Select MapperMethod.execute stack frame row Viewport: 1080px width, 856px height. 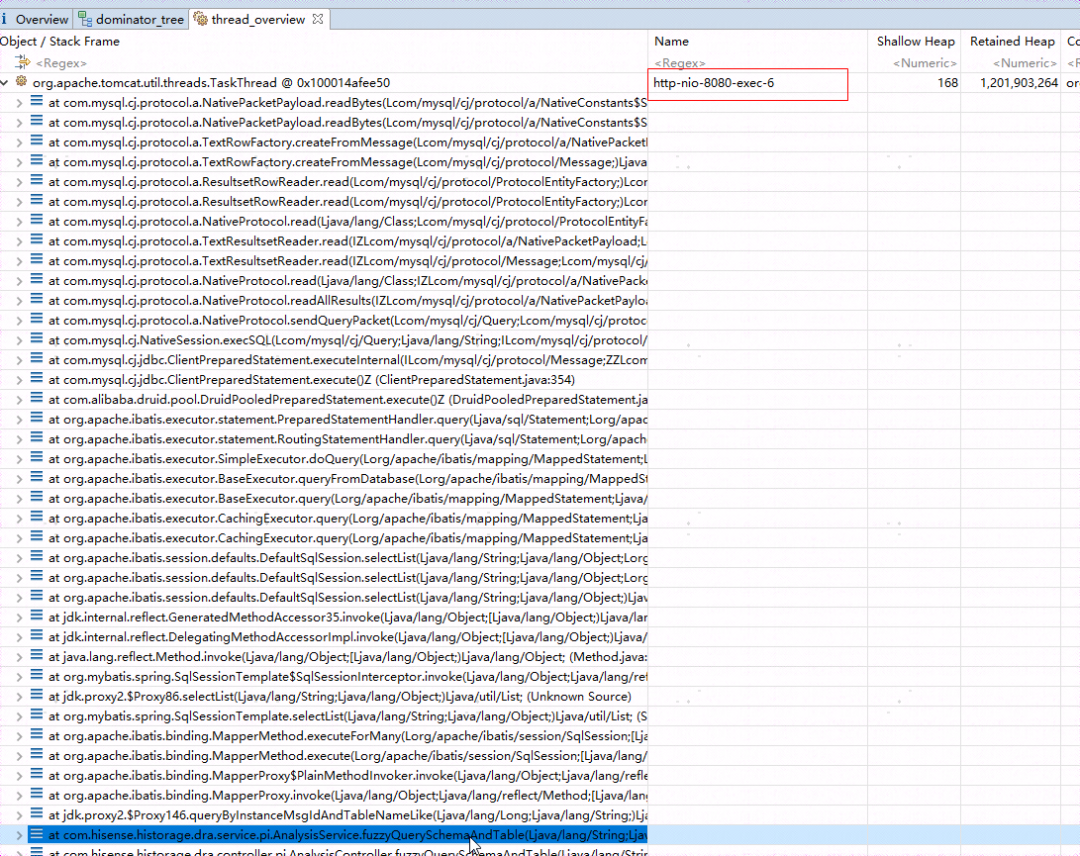tap(348, 756)
